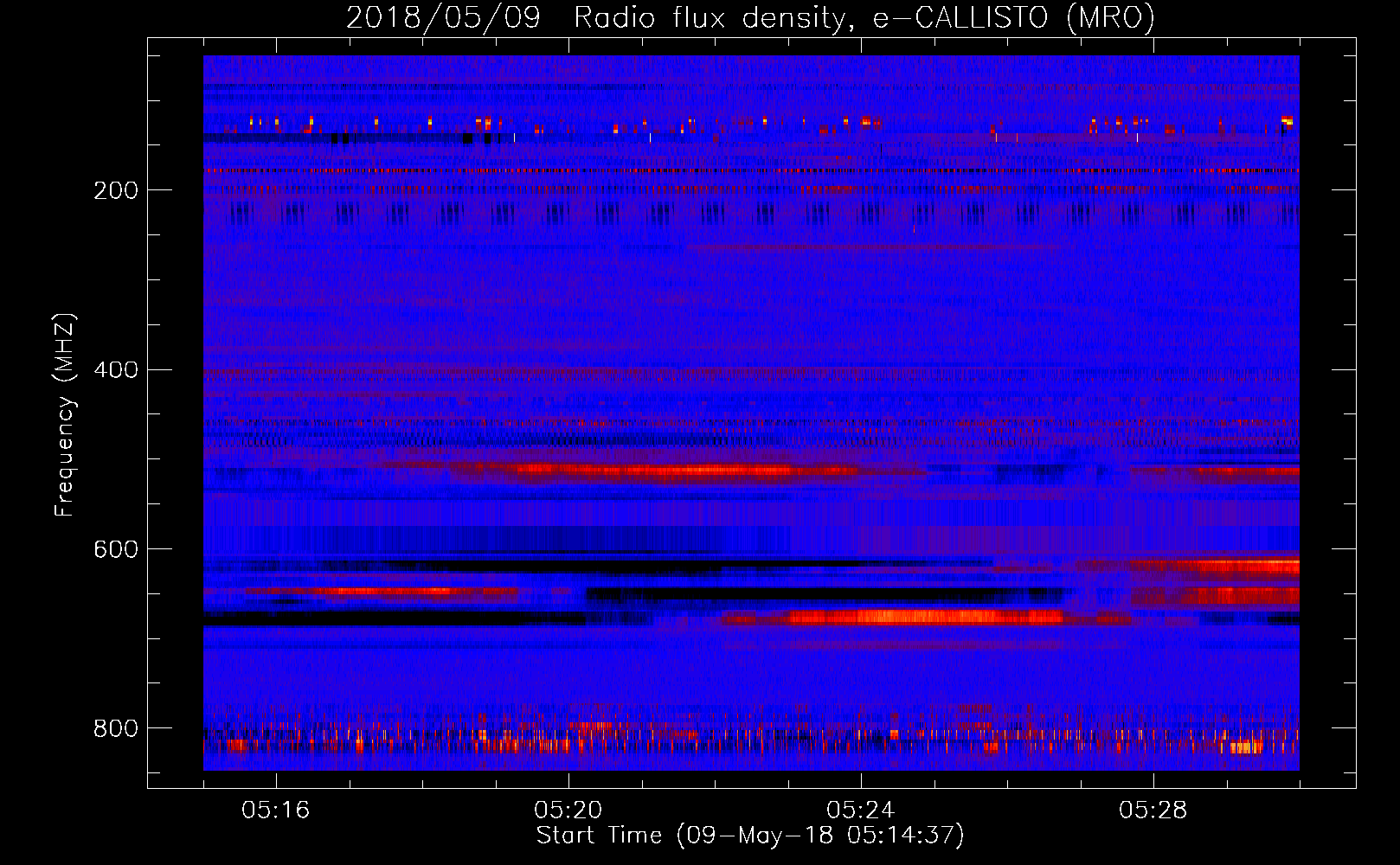Click the red band near 650 MHz at 05:17
This screenshot has width=1400, height=865.
(x=381, y=592)
